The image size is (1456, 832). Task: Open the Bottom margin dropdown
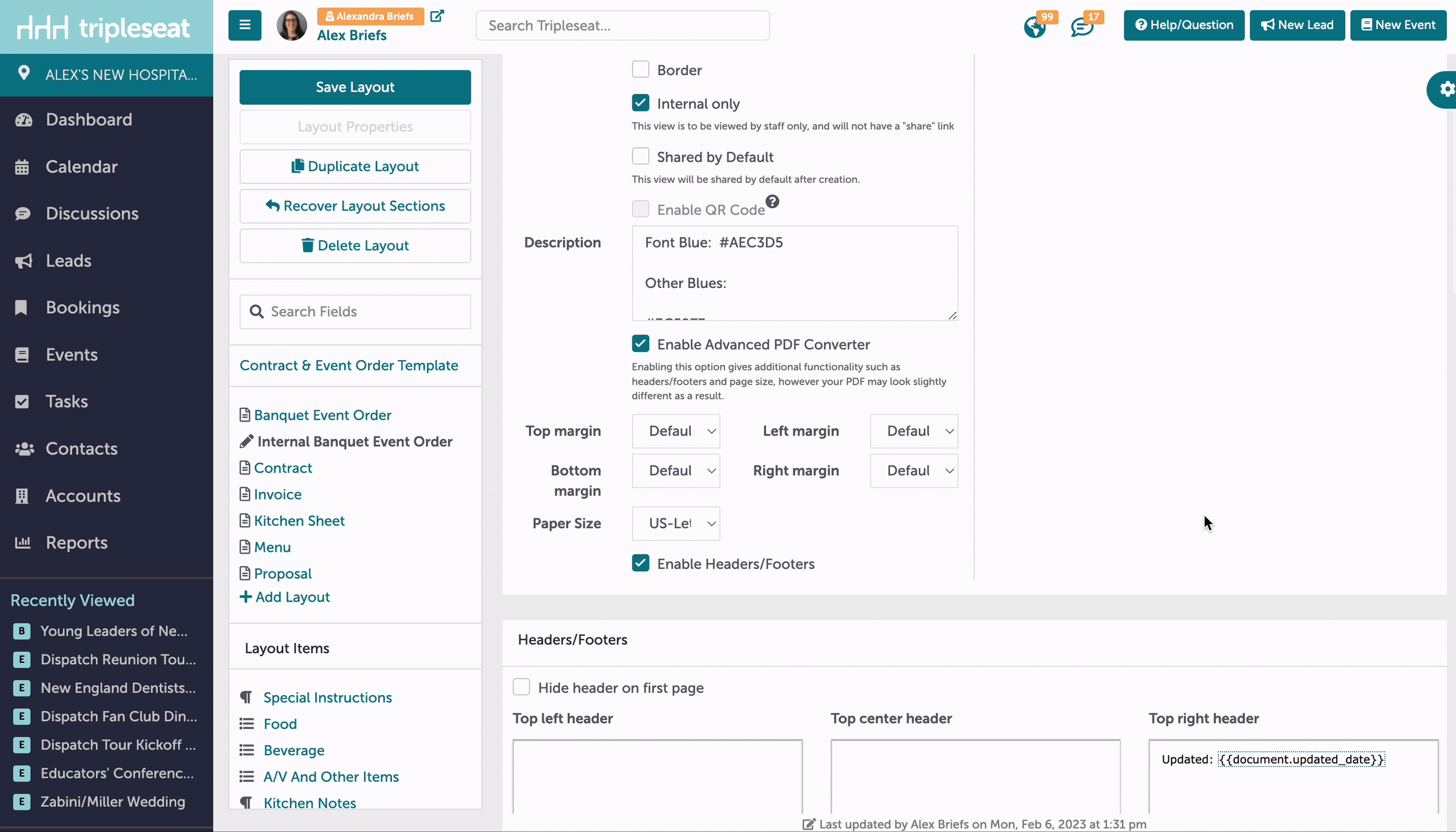[676, 470]
